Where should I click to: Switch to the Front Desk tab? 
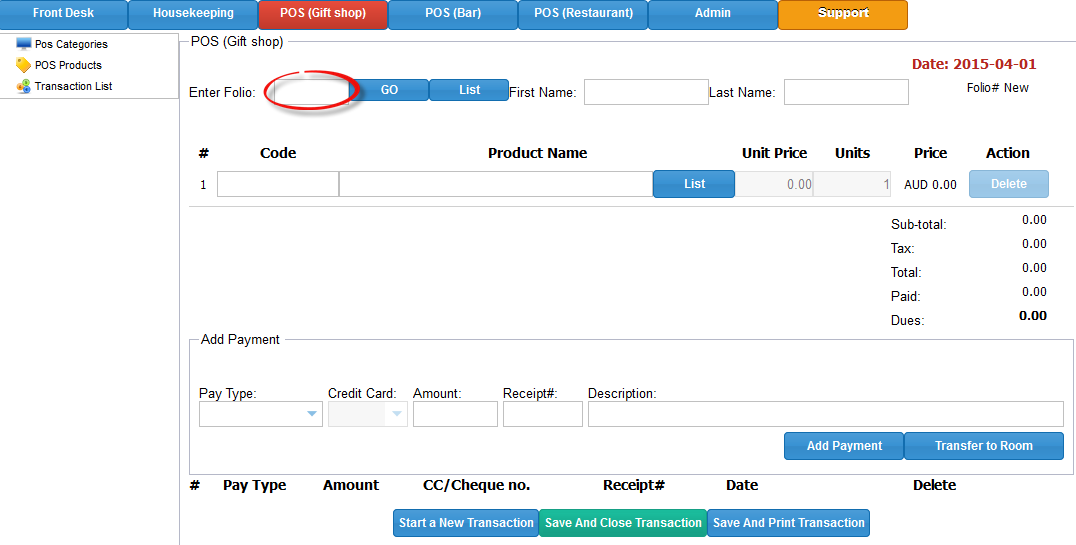[64, 14]
